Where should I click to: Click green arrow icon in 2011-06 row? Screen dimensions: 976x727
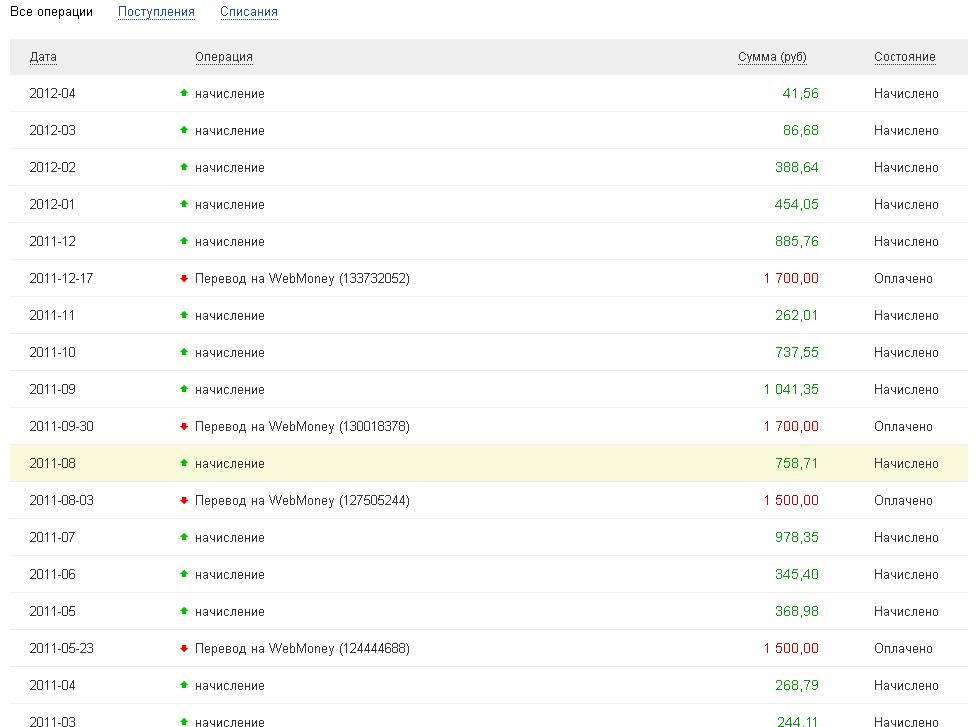point(183,575)
